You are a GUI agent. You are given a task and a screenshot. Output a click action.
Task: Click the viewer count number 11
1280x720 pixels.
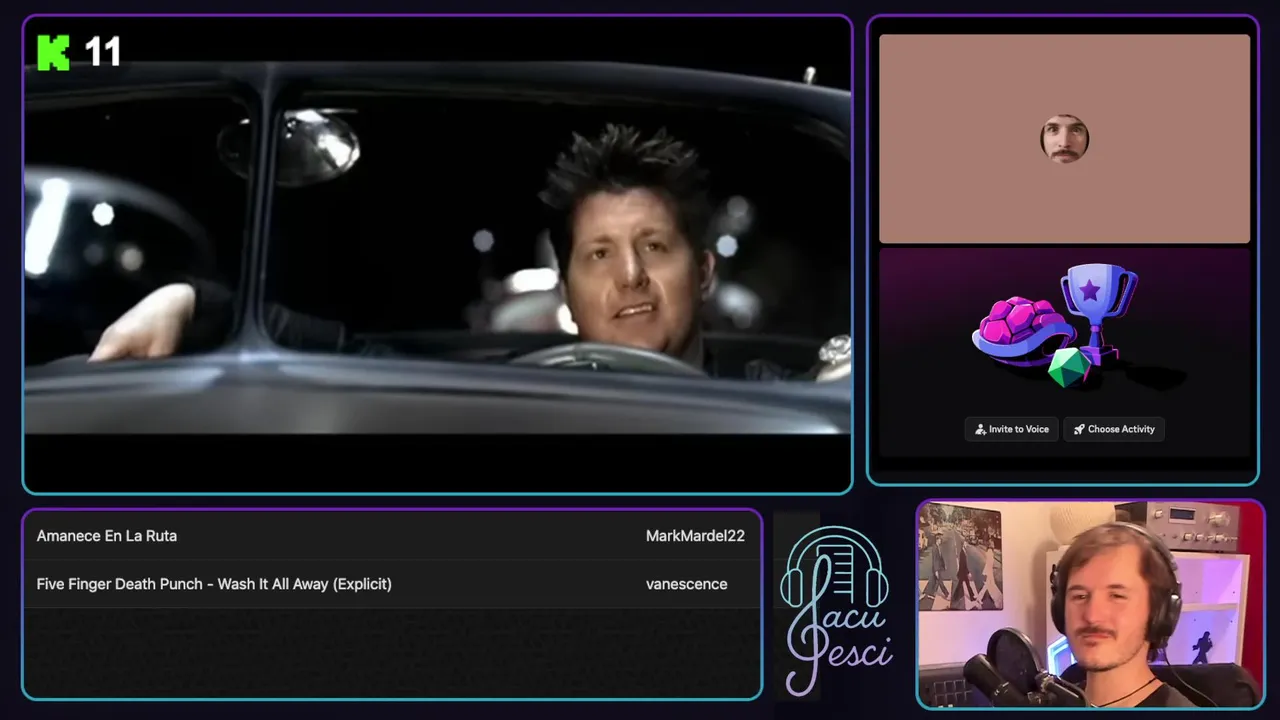pyautogui.click(x=102, y=52)
